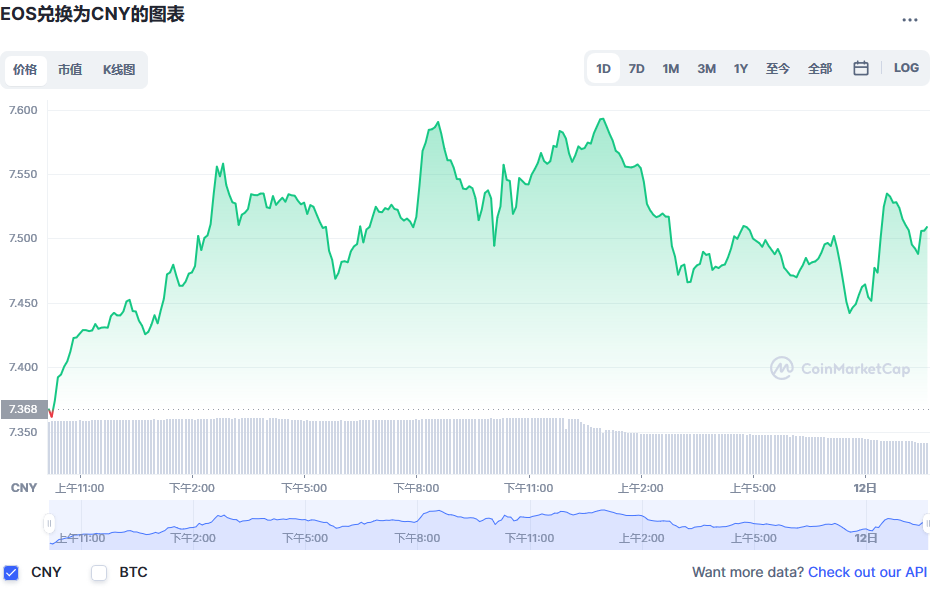The width and height of the screenshot is (930, 600).
Task: Click the CoinMarketCap watermark logo
Action: coord(840,368)
